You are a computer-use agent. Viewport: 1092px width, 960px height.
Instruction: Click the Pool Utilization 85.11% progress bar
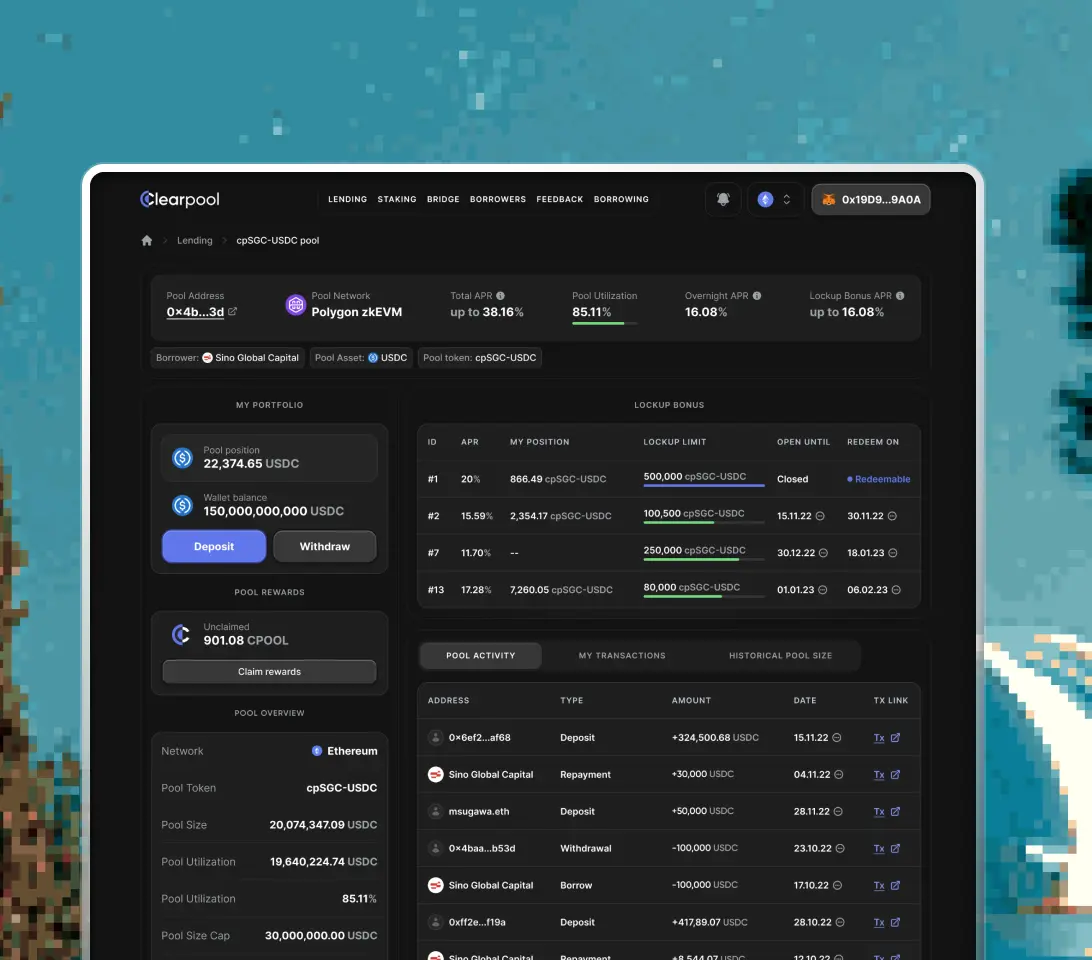(x=604, y=323)
